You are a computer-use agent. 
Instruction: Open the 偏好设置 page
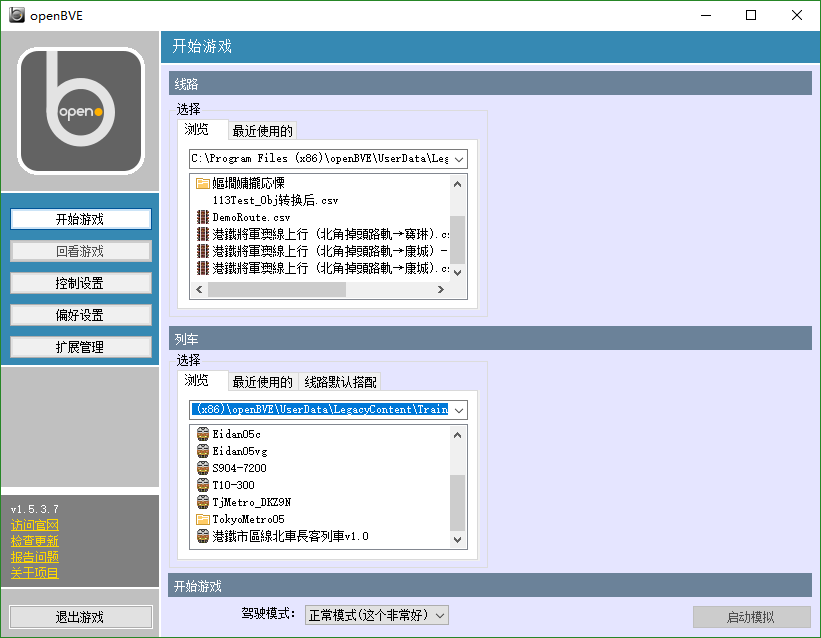click(x=81, y=315)
